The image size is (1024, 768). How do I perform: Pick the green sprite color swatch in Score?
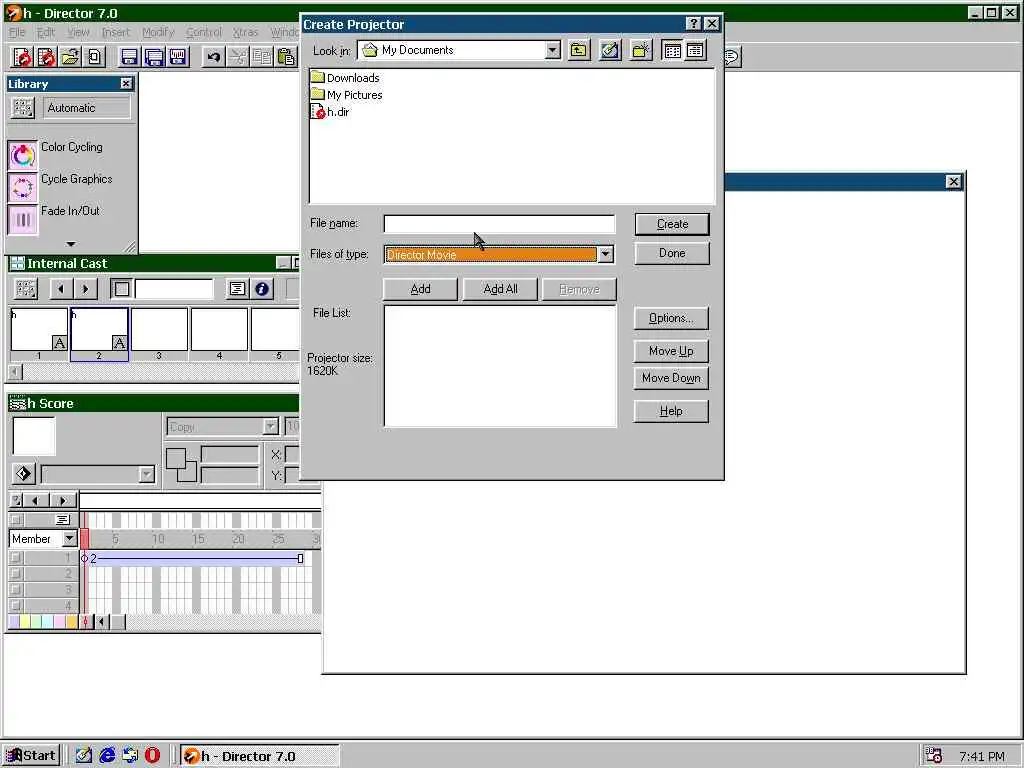[x=37, y=622]
